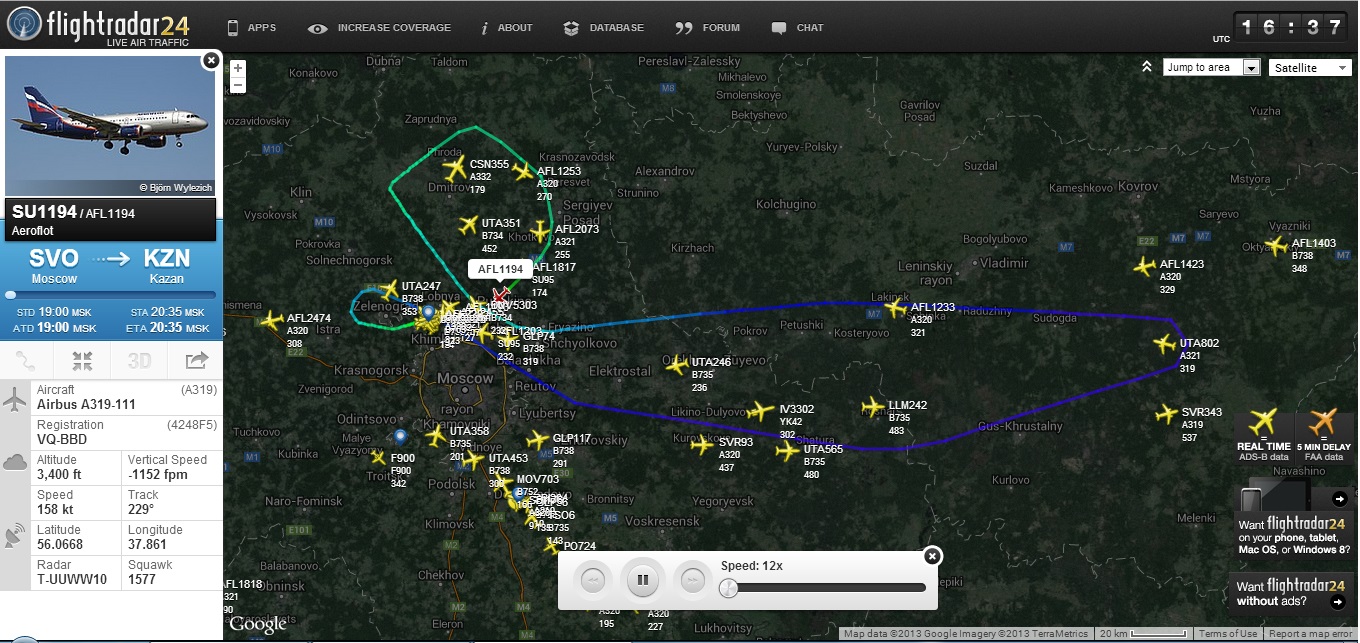Image resolution: width=1360 pixels, height=643 pixels.
Task: Select aircraft AFL1423 on the map
Action: [1145, 266]
